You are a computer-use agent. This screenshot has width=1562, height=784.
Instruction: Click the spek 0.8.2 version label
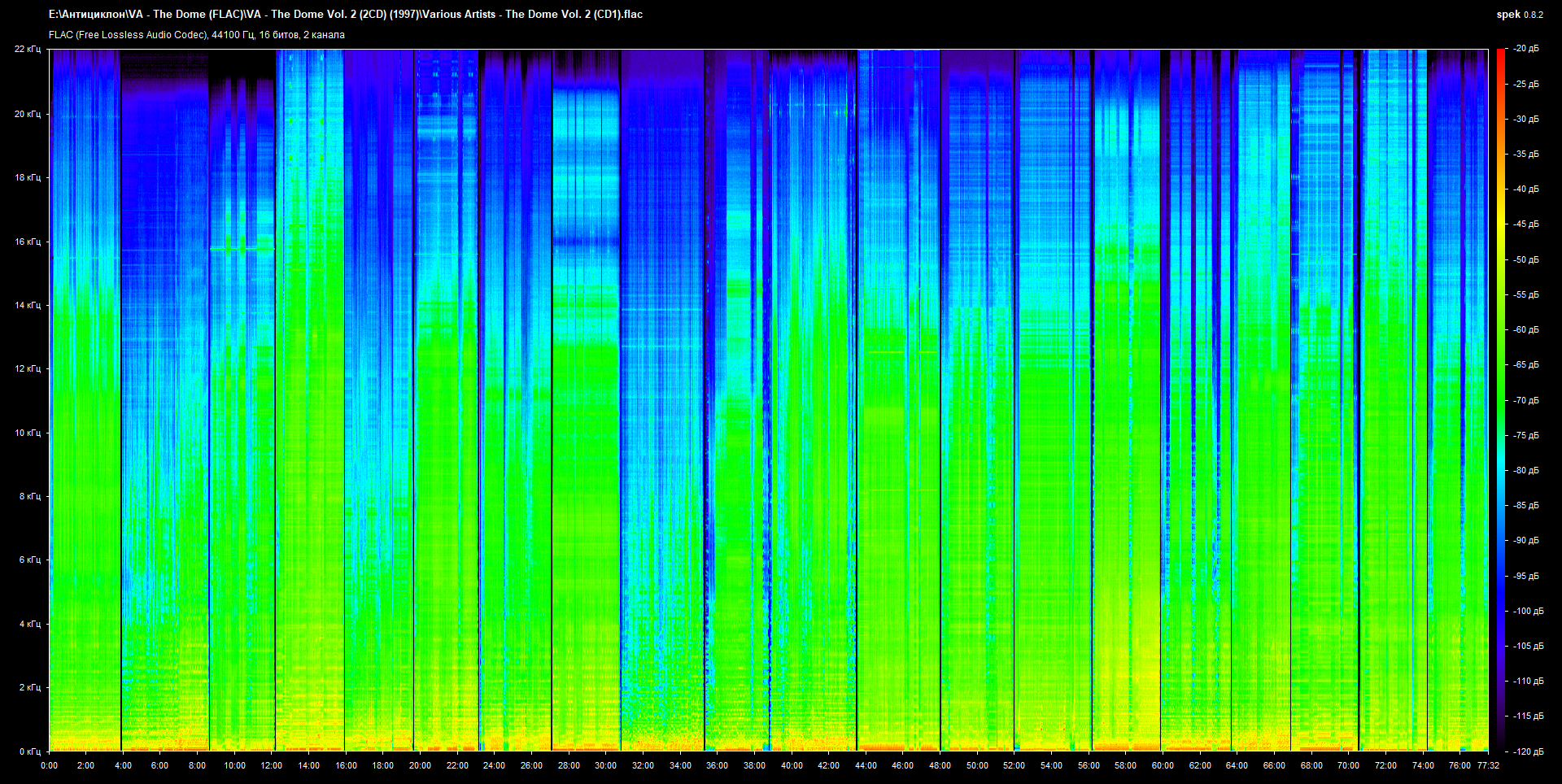click(1520, 15)
